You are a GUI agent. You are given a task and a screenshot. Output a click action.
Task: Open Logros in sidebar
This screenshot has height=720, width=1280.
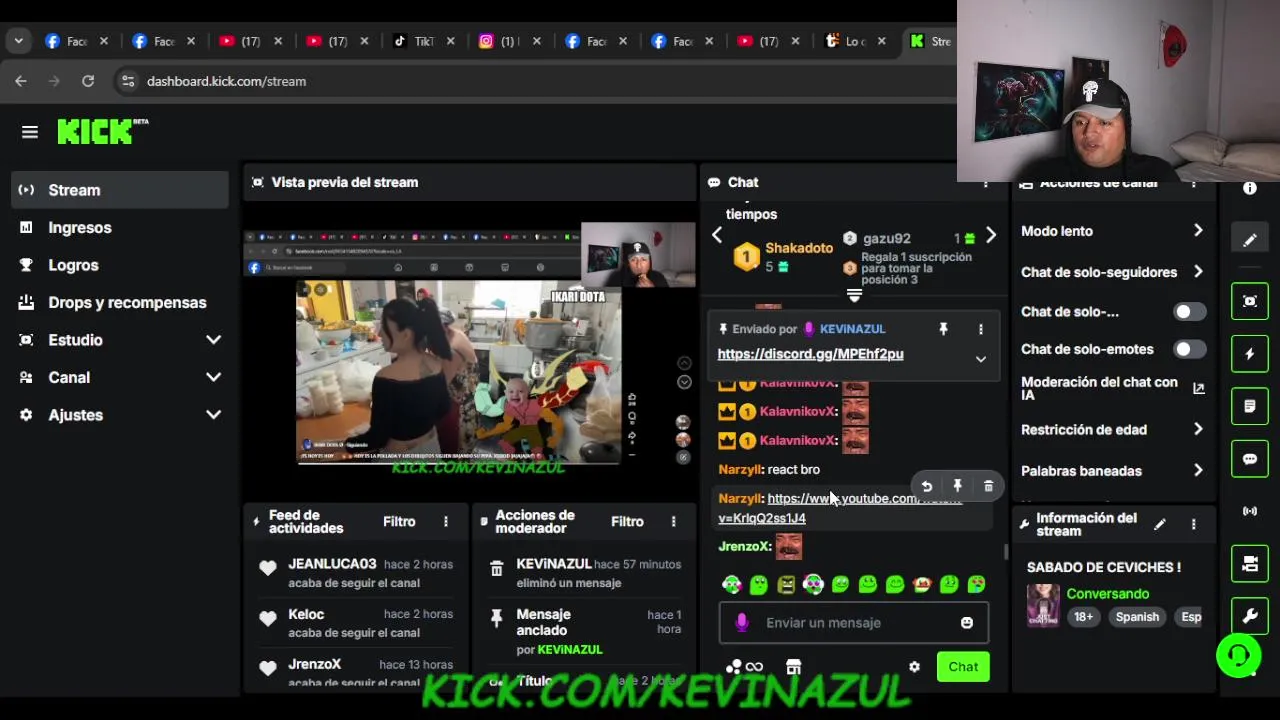(x=120, y=265)
